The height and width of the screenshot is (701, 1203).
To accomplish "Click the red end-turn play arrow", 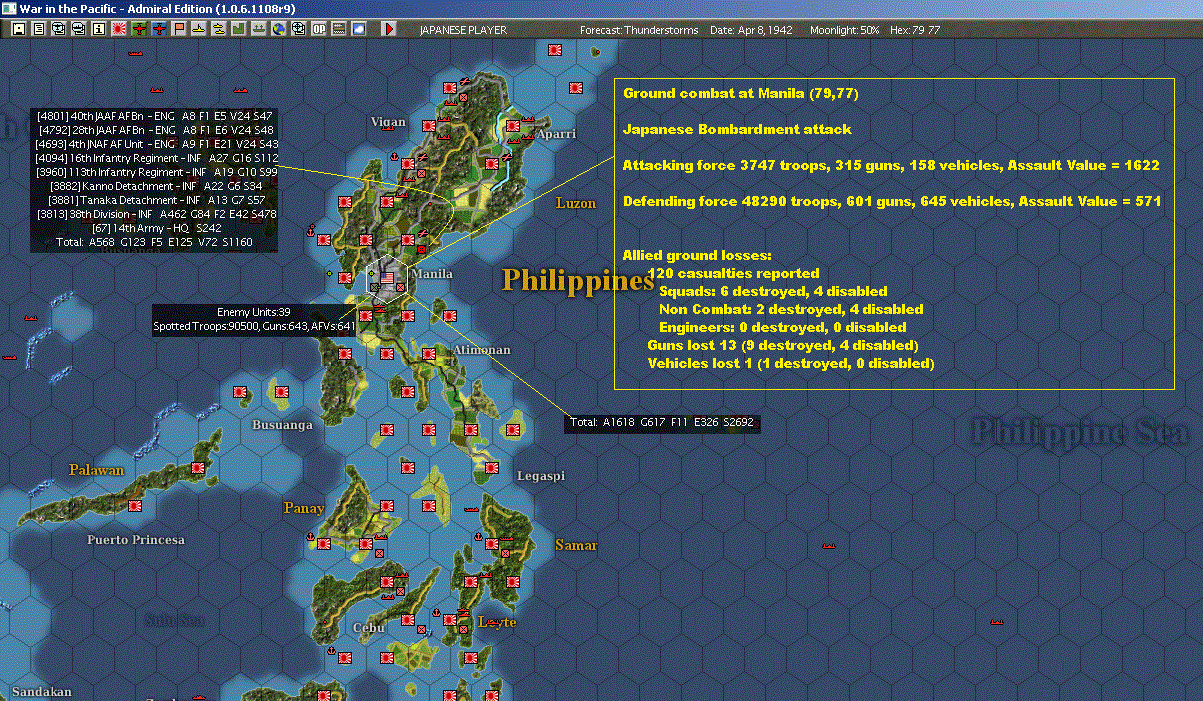I will point(389,29).
